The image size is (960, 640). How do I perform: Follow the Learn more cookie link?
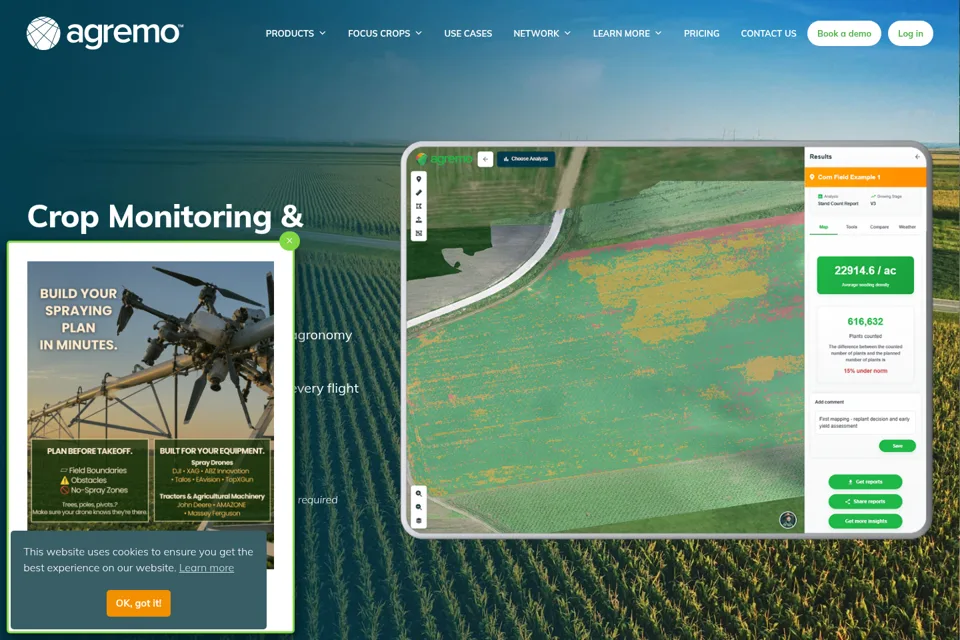pyautogui.click(x=206, y=568)
